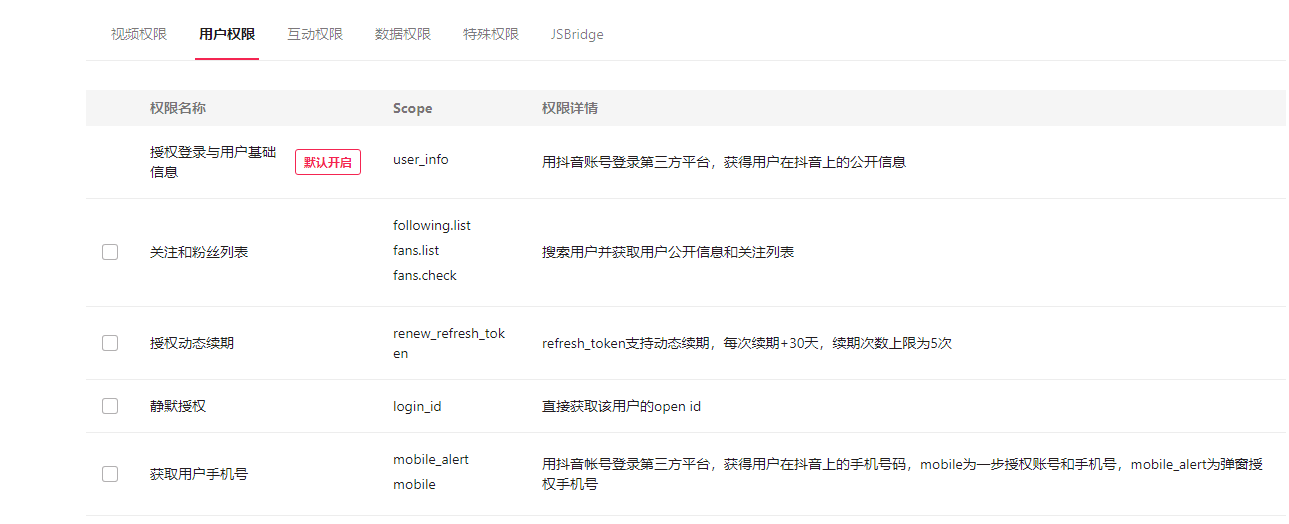1289x524 pixels.
Task: Click the 直接获取该用户的open id description
Action: (621, 406)
